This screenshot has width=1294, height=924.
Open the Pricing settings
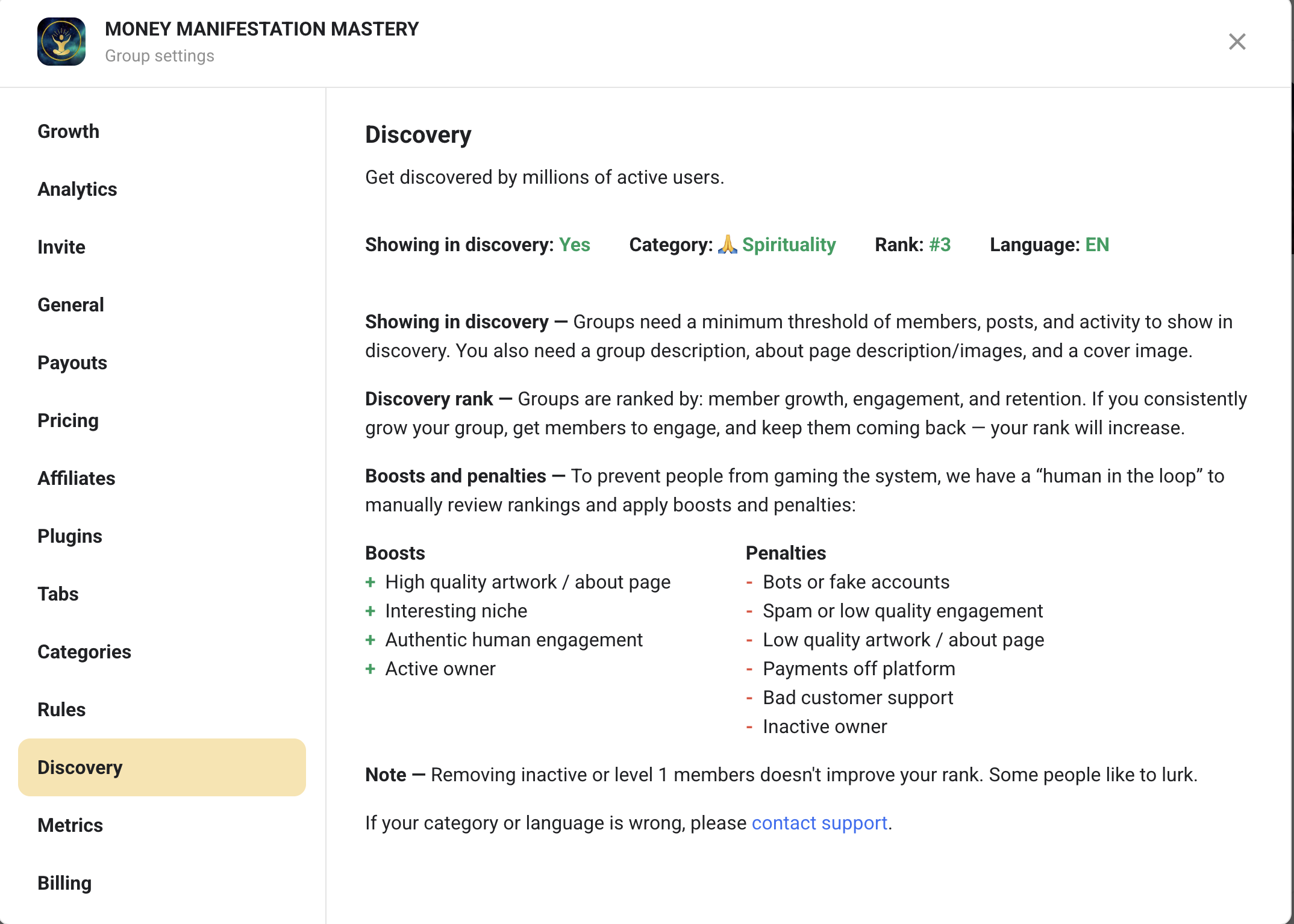tap(68, 420)
